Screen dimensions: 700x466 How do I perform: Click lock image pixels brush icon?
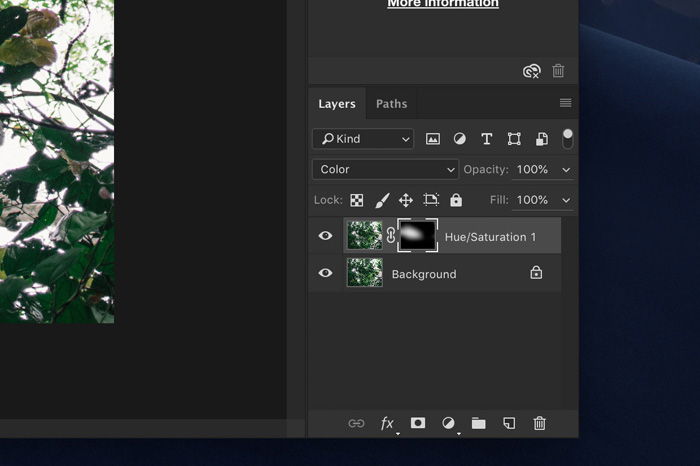(x=381, y=200)
